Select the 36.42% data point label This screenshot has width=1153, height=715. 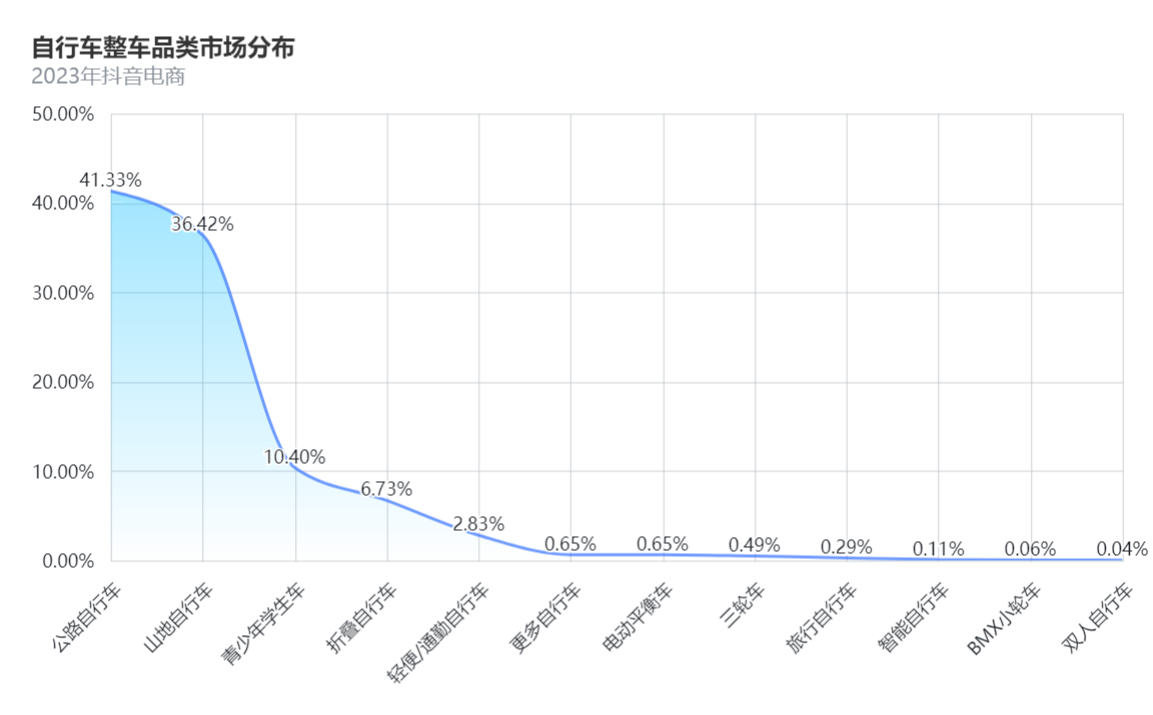202,225
